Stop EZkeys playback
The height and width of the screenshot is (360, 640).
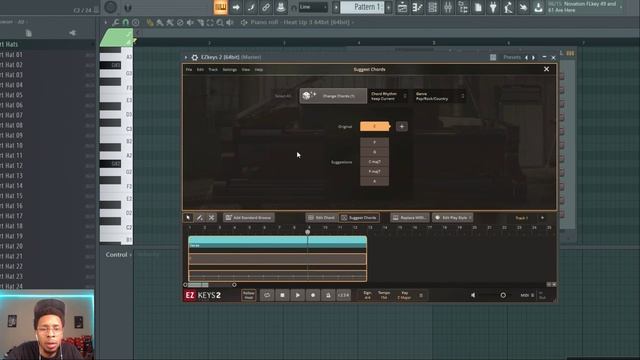[x=282, y=295]
